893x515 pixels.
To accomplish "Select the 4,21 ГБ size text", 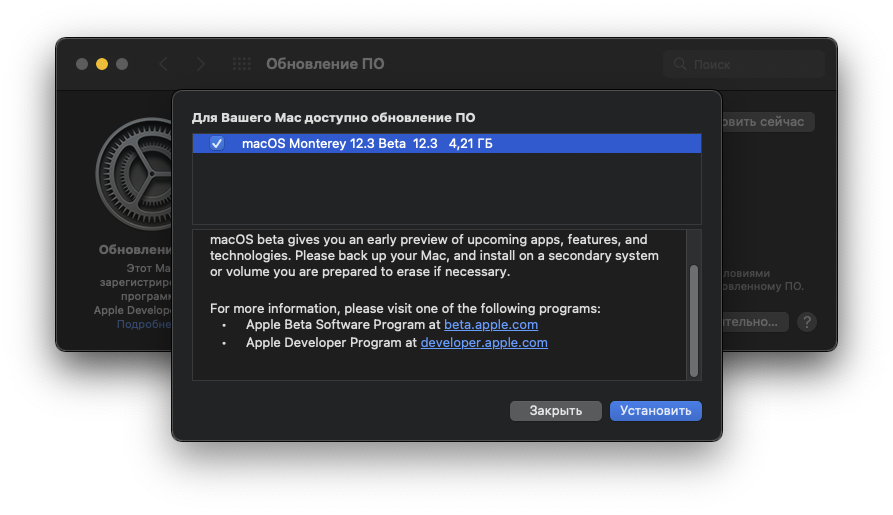I will click(470, 144).
